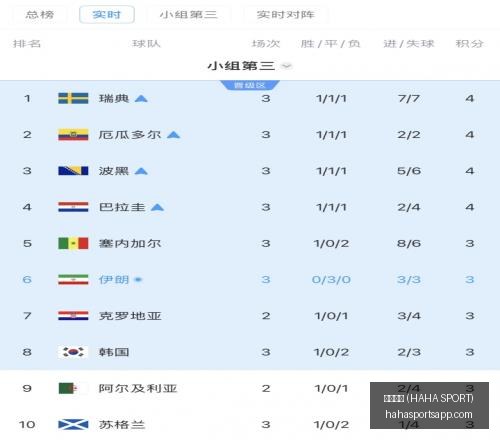The image size is (500, 440).
Task: Click the 进/失球 column header
Action: 409,44
